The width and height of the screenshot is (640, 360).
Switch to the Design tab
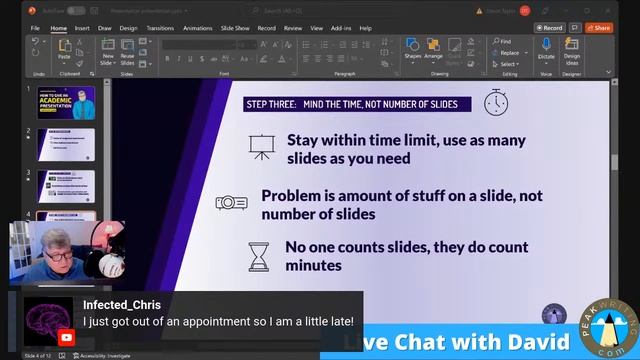pos(128,28)
